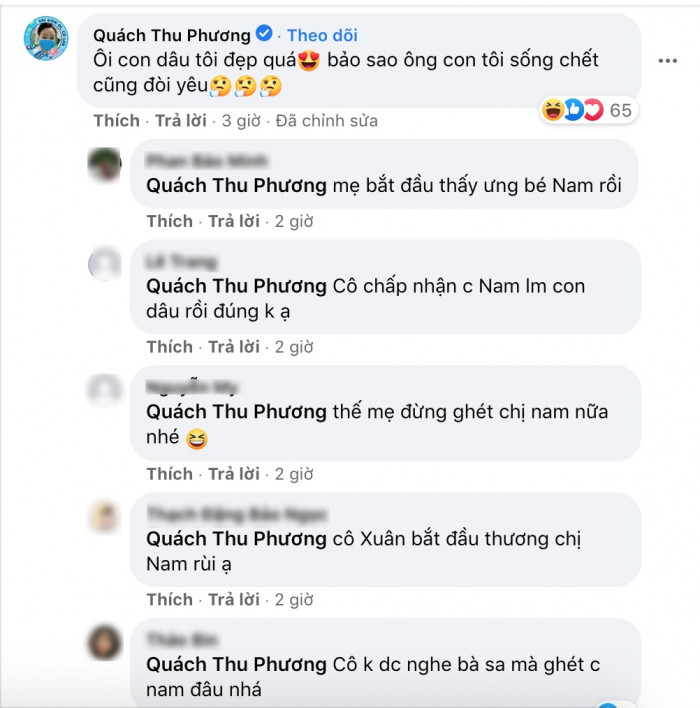Open the Quách Thu Phương tag in last reply
The image size is (700, 708).
pos(236,665)
